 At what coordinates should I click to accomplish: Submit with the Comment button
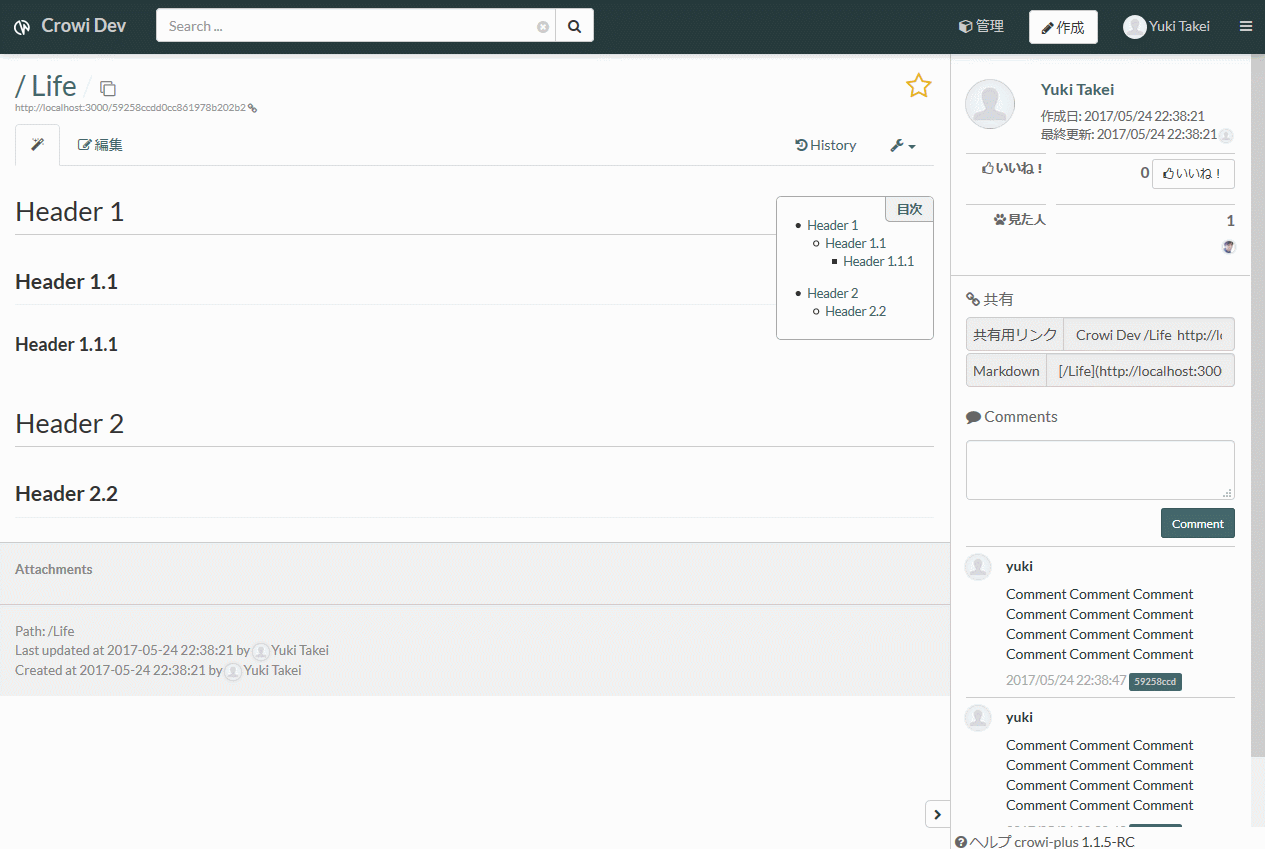(1197, 524)
